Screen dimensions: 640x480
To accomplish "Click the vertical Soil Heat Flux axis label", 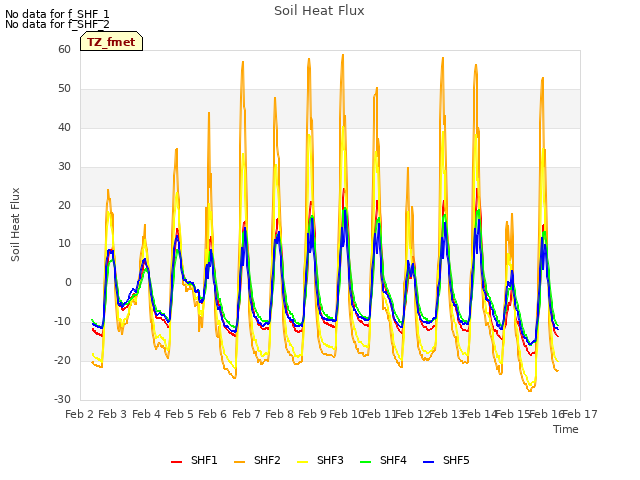I will coord(15,224).
